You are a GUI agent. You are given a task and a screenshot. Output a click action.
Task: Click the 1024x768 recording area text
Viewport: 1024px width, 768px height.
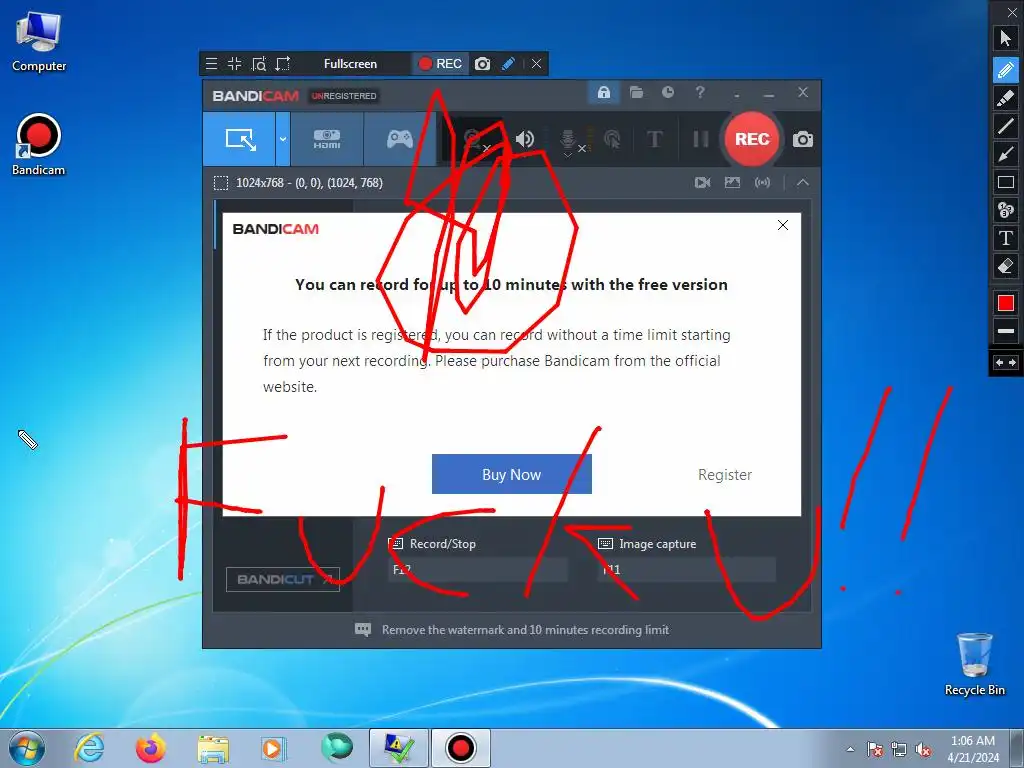coord(310,183)
